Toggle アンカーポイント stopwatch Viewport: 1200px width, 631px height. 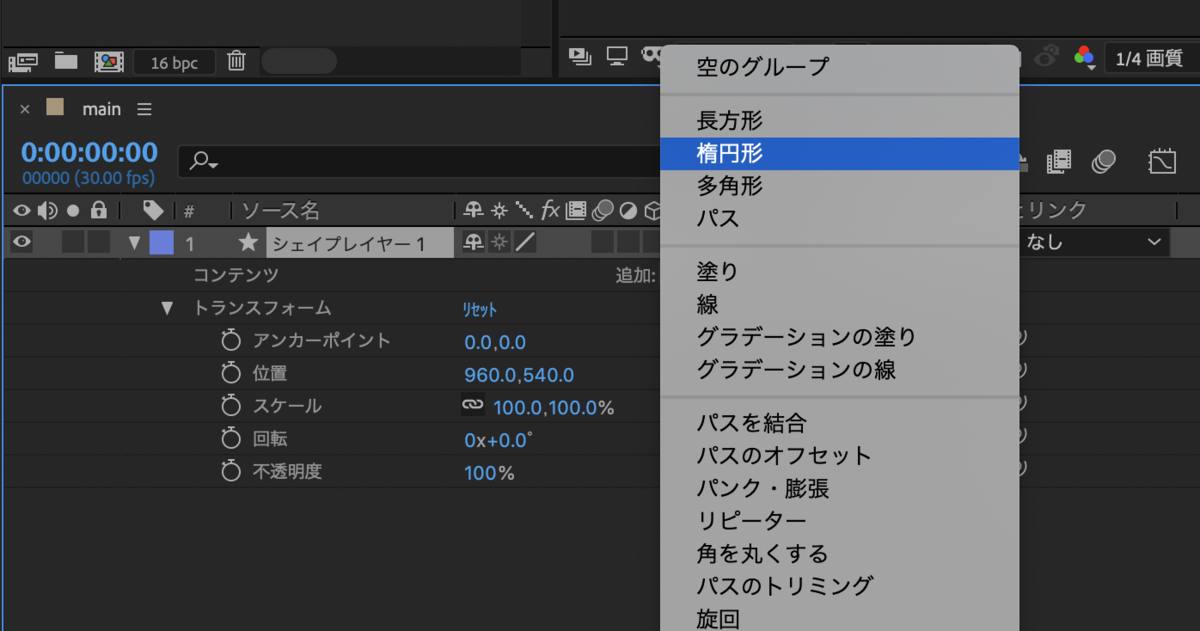[x=231, y=341]
